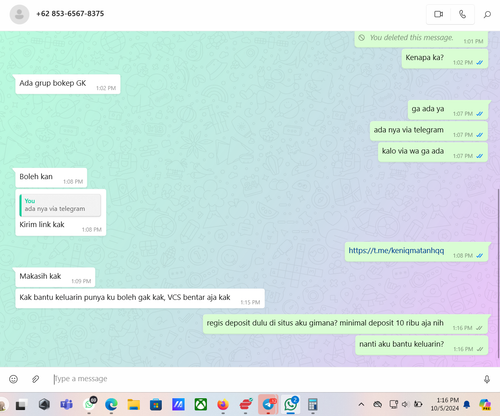Start a video call with the contact
The width and height of the screenshot is (500, 416).
[438, 14]
